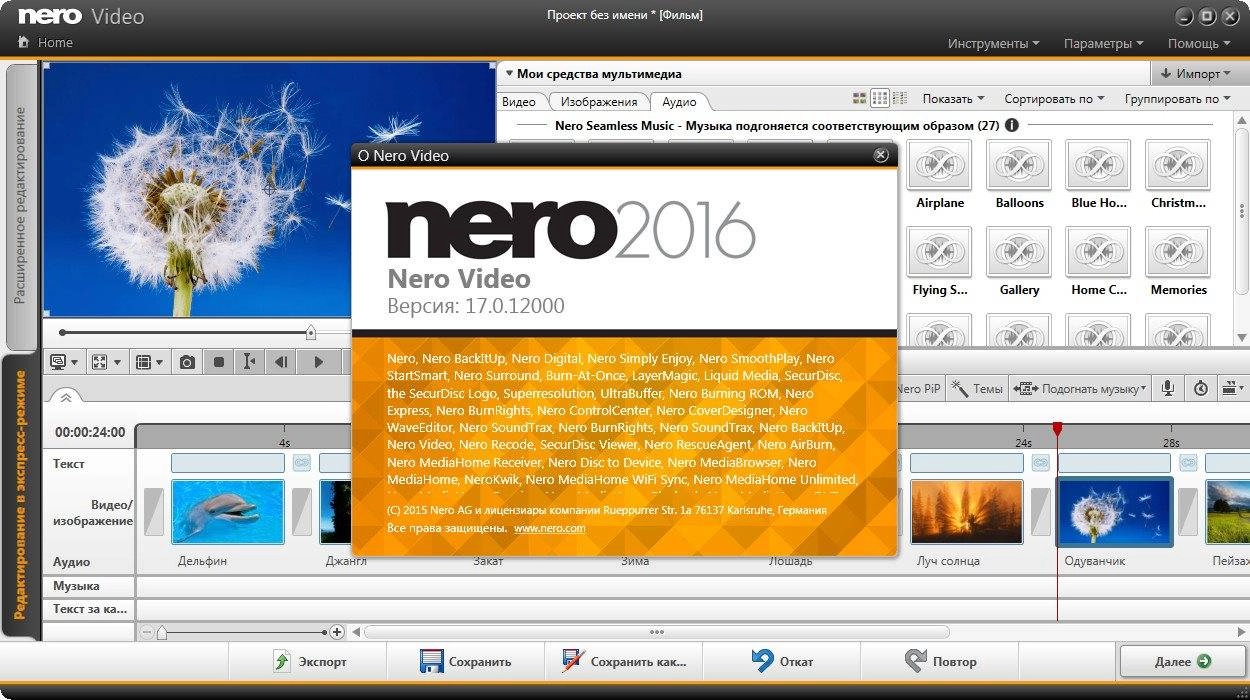Click the Далее button
Image resolution: width=1250 pixels, height=700 pixels.
pos(1183,661)
